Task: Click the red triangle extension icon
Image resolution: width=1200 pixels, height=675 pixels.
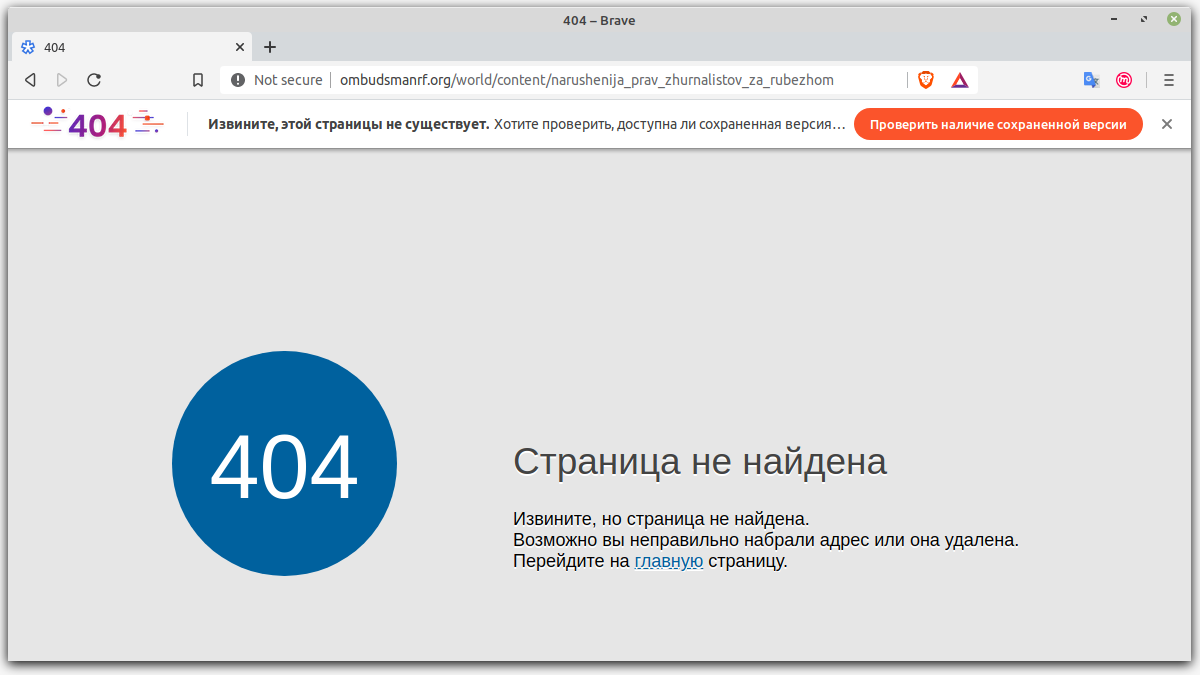Action: (959, 79)
